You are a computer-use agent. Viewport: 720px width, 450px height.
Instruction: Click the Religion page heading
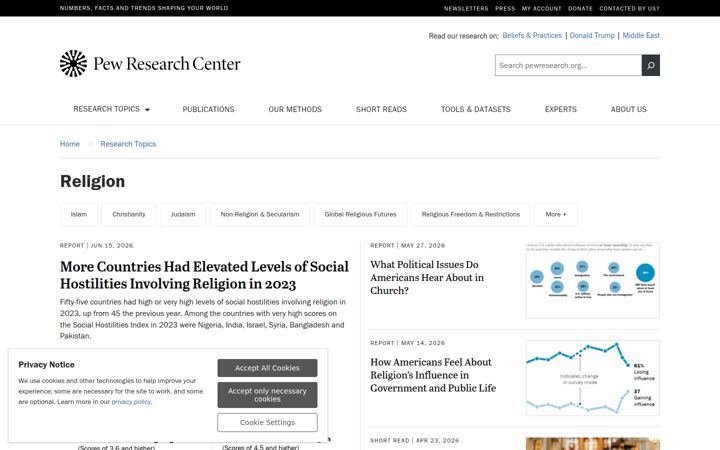[x=92, y=181]
